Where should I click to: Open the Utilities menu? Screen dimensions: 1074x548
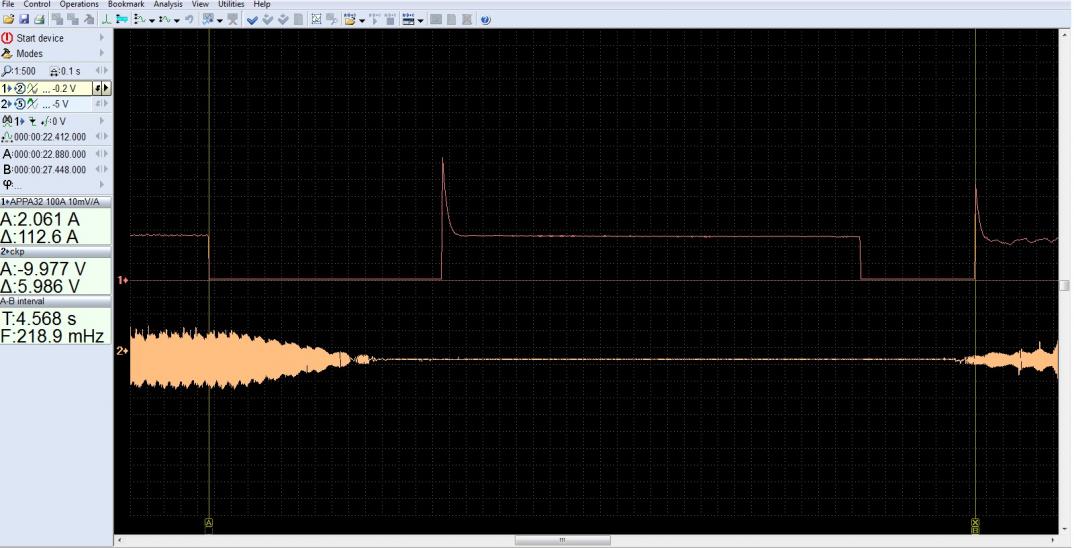(x=231, y=5)
